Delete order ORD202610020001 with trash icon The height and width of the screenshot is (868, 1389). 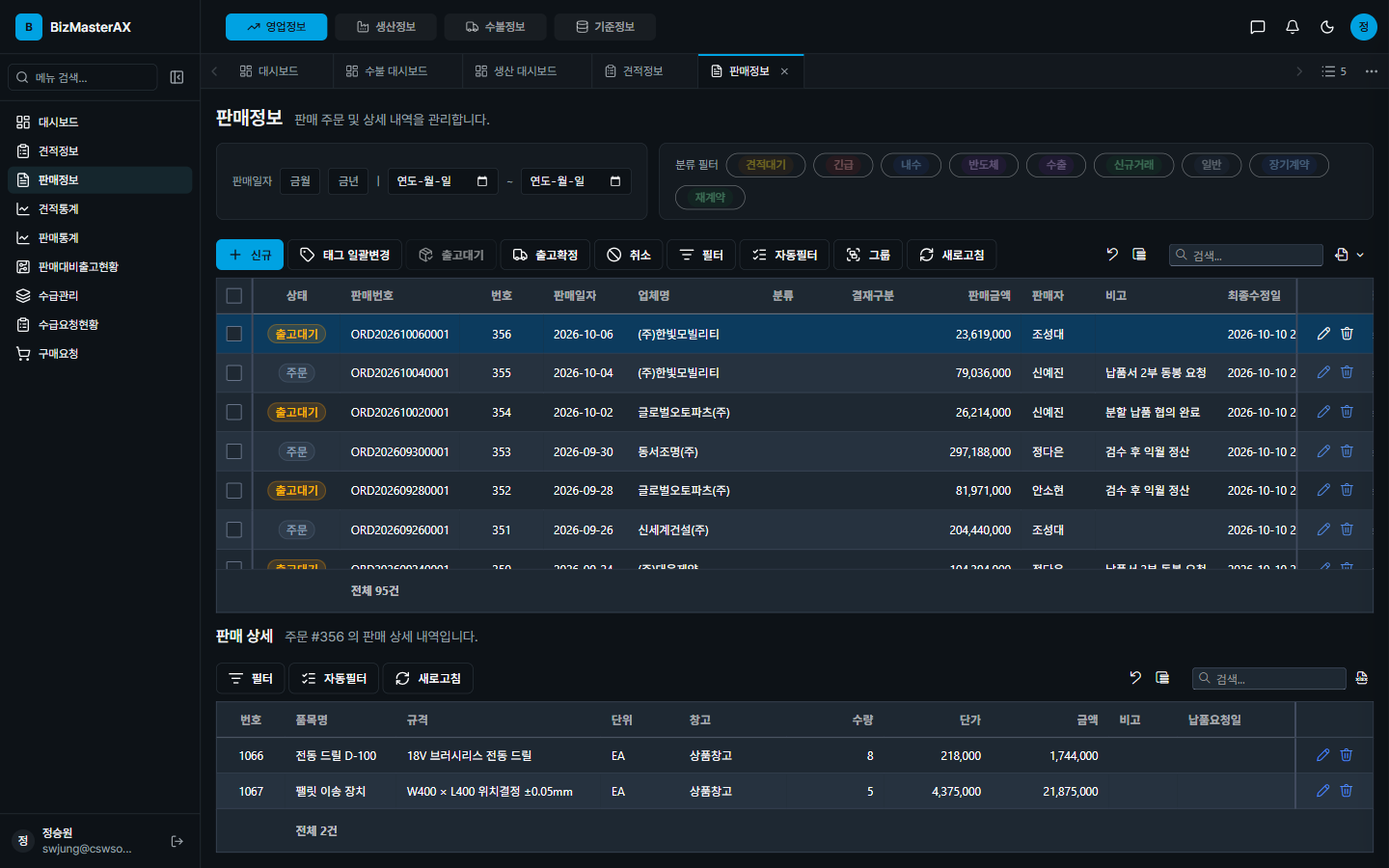(x=1347, y=412)
